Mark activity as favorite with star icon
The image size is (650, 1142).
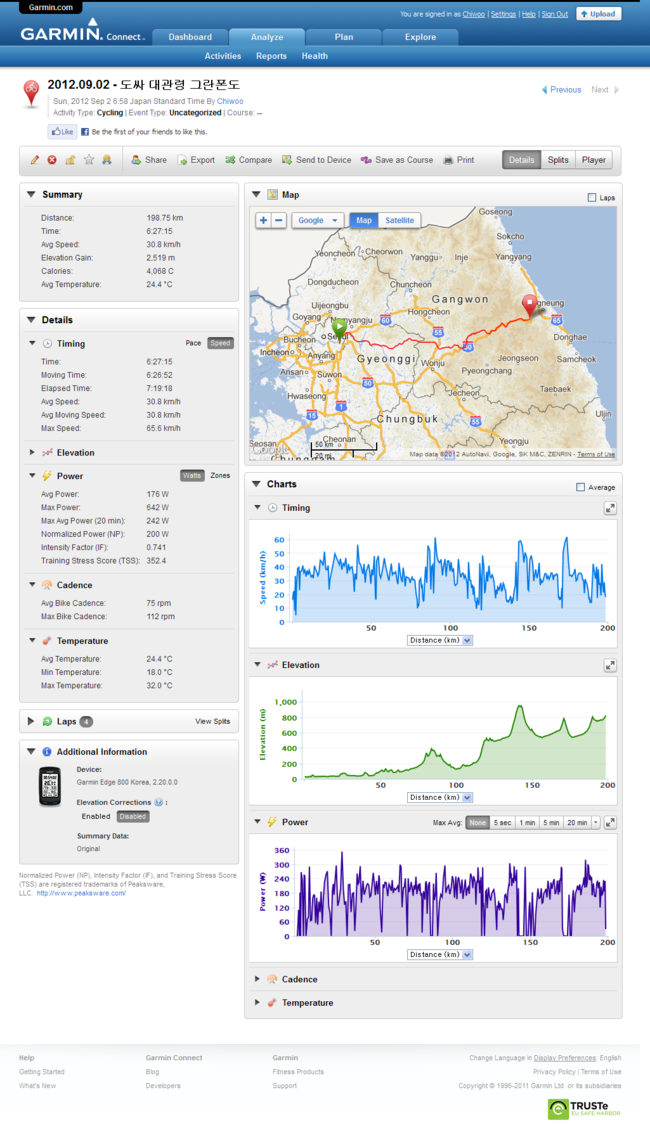pyautogui.click(x=88, y=160)
